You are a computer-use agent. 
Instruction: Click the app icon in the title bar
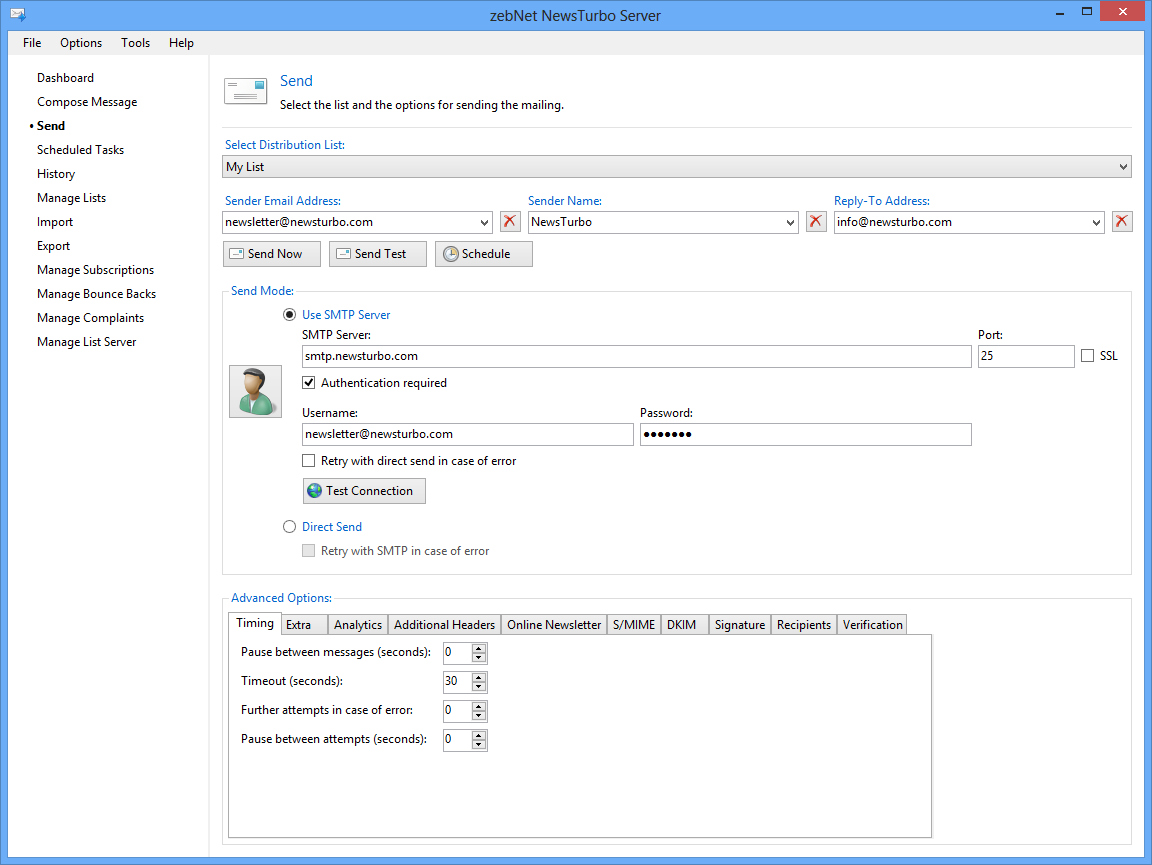click(x=17, y=15)
